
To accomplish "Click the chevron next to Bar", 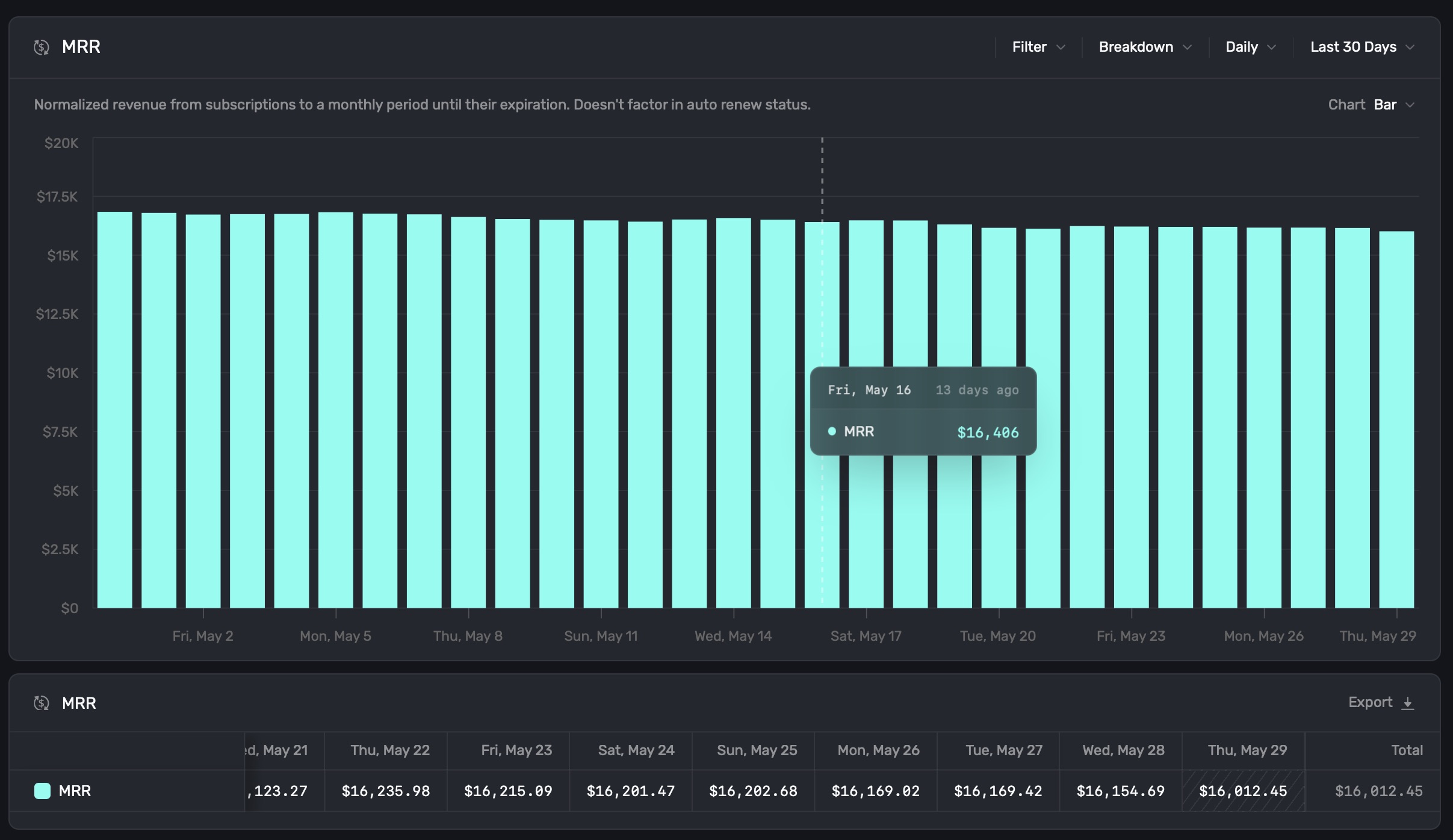I will 1410,105.
